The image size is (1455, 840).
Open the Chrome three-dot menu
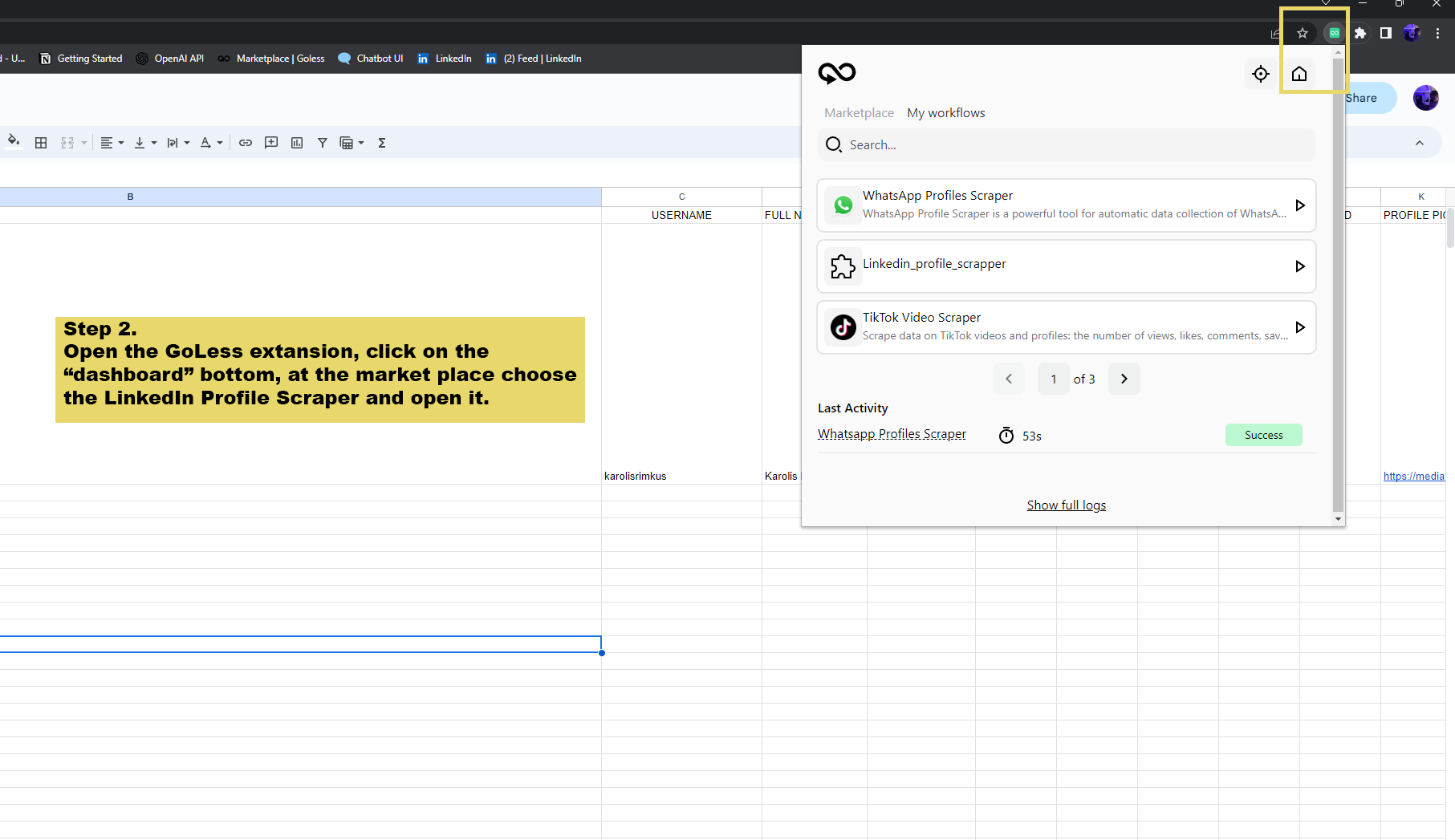(x=1438, y=33)
